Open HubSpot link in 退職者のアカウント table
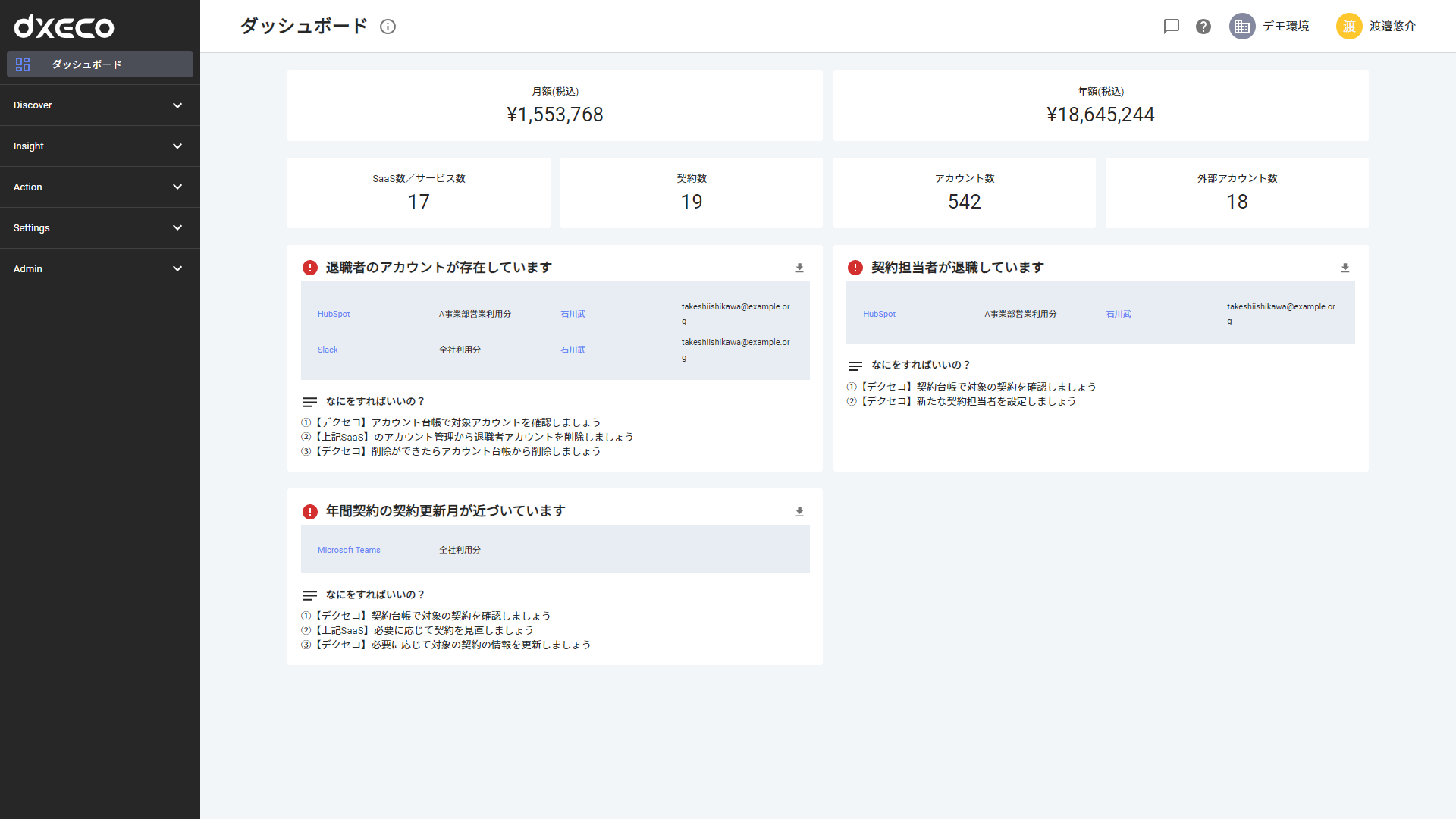The width and height of the screenshot is (1456, 819). point(334,314)
